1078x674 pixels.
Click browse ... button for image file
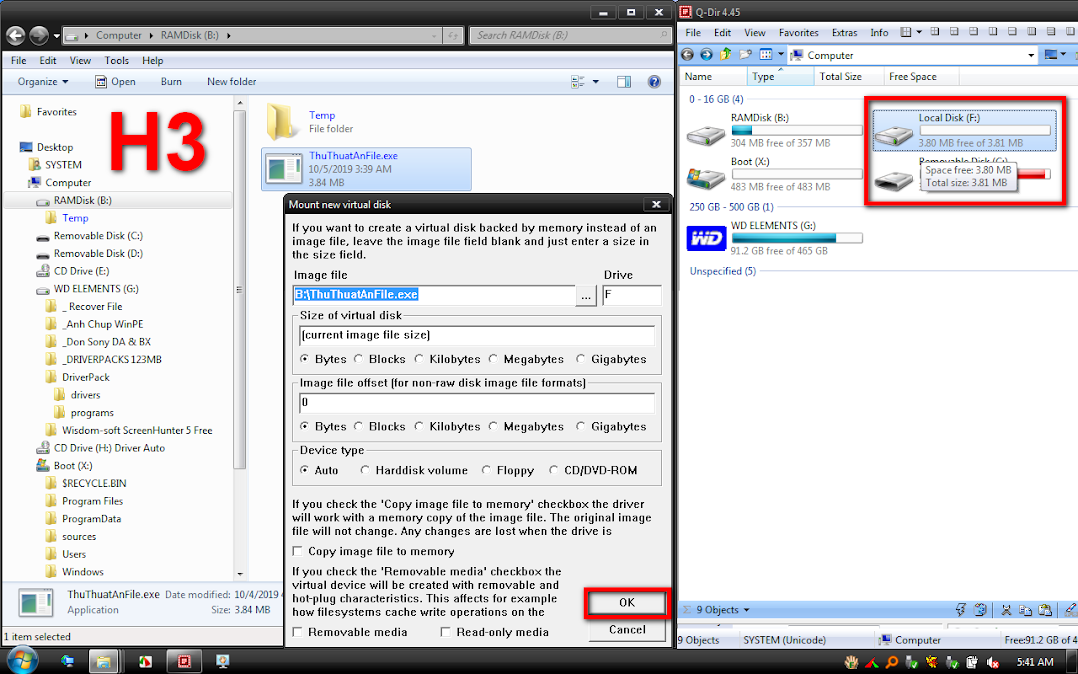586,296
